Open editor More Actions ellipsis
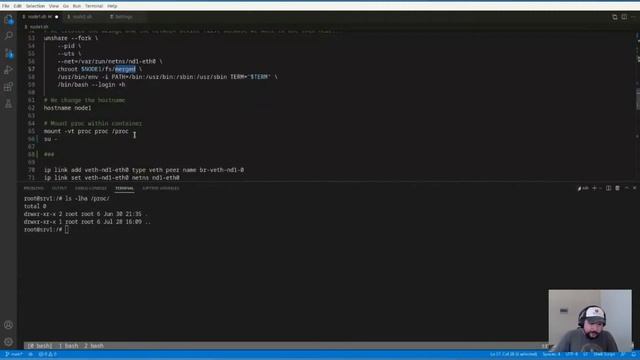 pyautogui.click(x=633, y=17)
